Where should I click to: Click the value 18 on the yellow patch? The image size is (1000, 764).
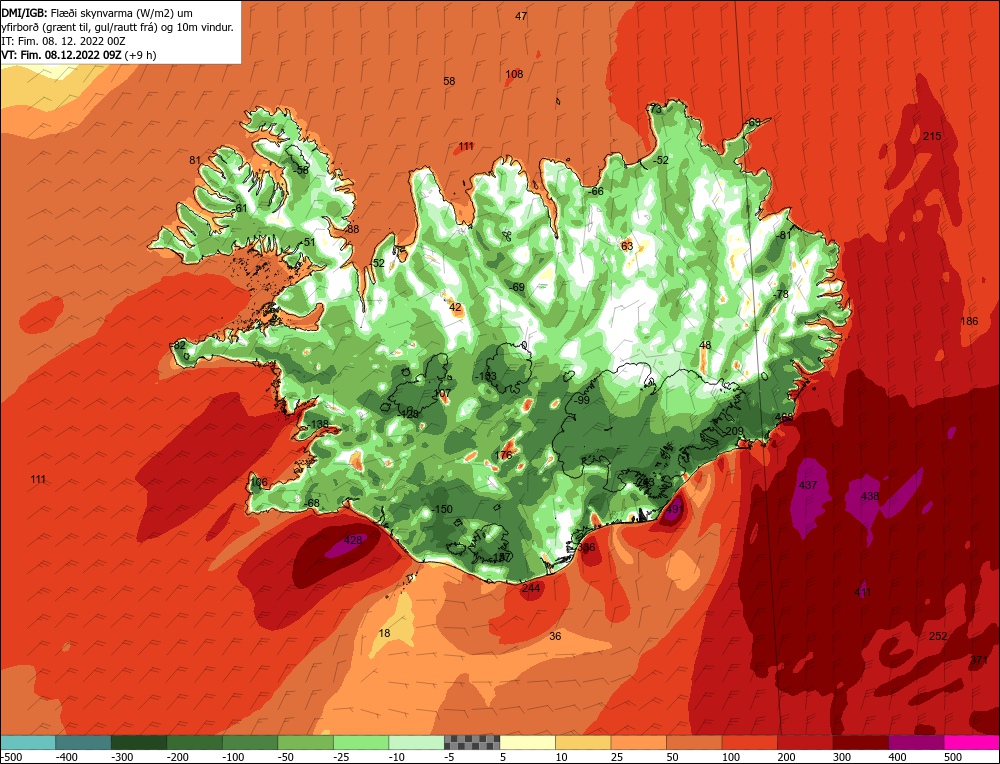[384, 633]
